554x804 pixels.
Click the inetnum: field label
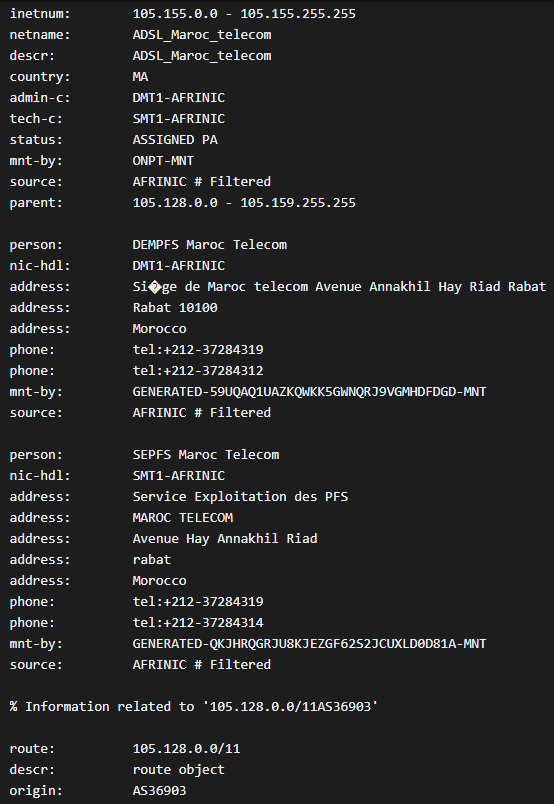click(40, 14)
